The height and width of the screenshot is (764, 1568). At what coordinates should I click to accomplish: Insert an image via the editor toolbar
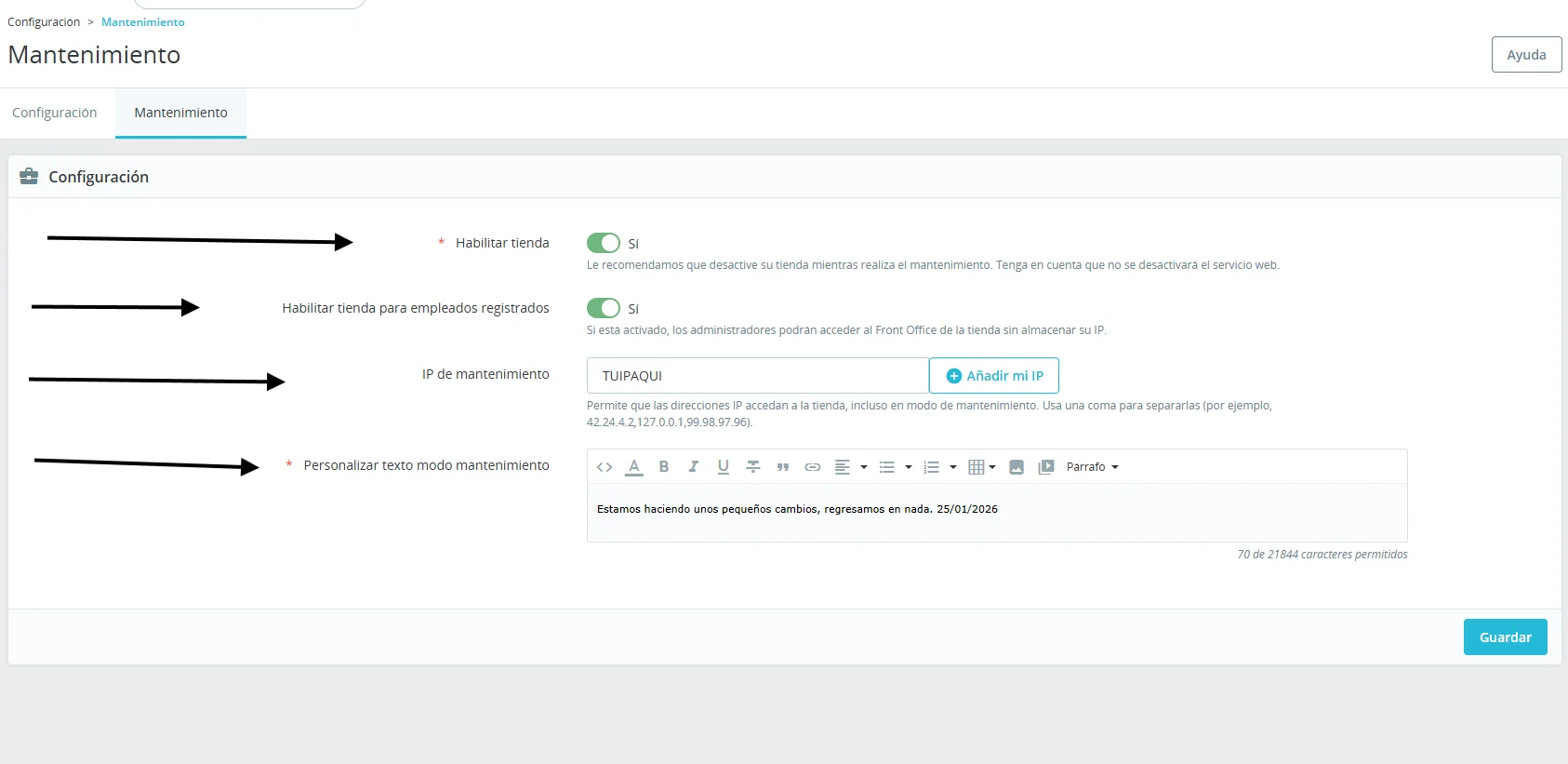[x=1017, y=467]
